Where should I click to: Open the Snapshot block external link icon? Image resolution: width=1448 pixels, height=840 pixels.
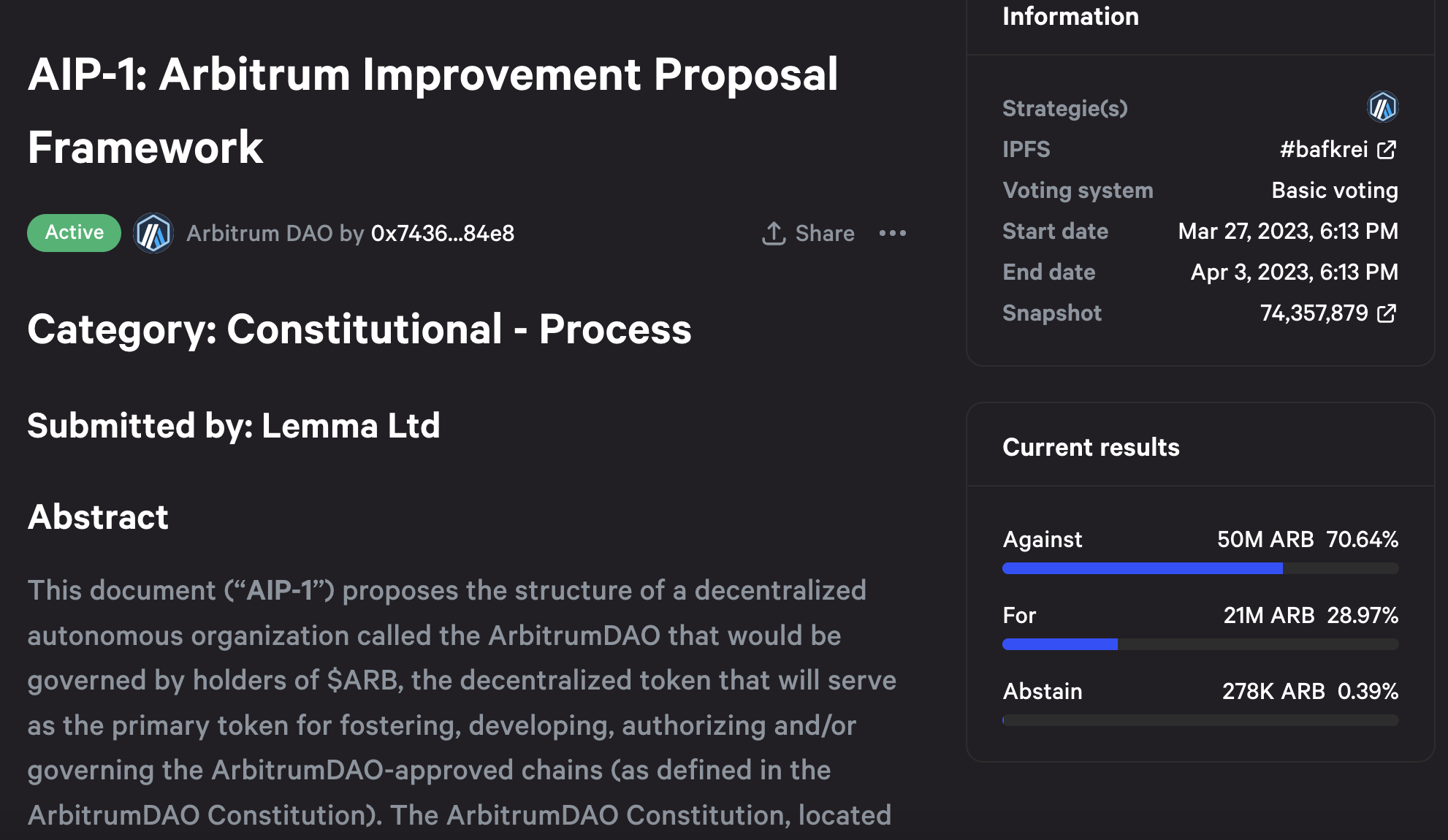pyautogui.click(x=1387, y=313)
